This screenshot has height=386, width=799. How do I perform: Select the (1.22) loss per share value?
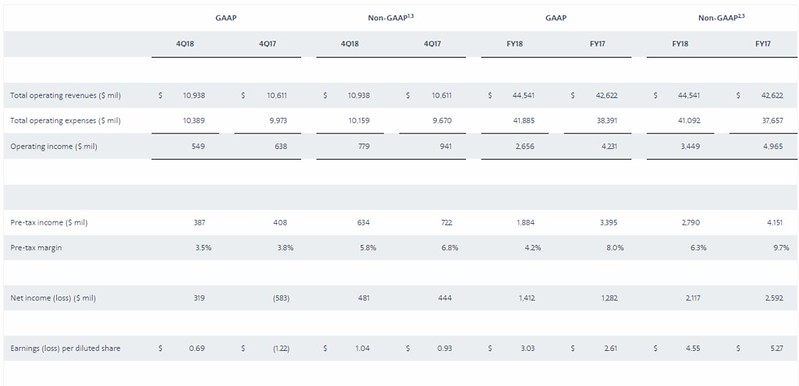[281, 348]
